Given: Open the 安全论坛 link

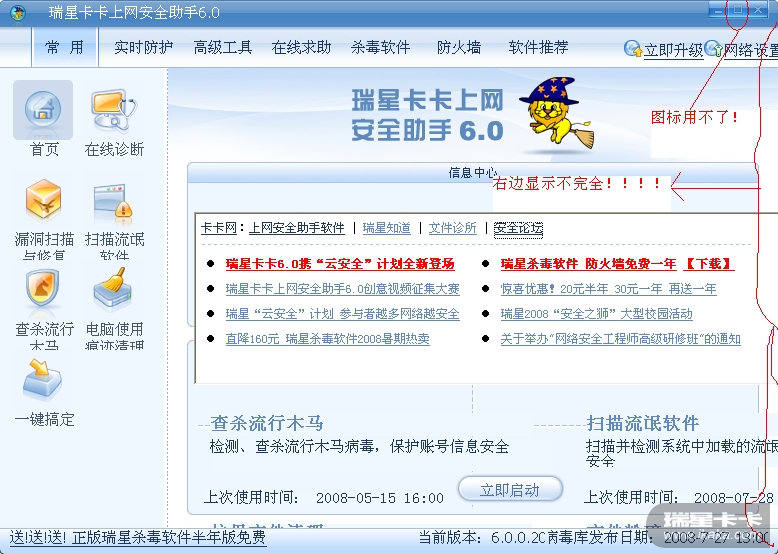Looking at the screenshot, I should pyautogui.click(x=519, y=228).
